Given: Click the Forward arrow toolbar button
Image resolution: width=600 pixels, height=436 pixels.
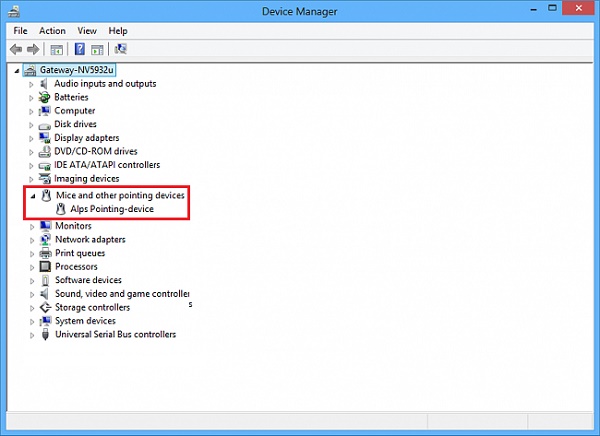Looking at the screenshot, I should (x=33, y=49).
